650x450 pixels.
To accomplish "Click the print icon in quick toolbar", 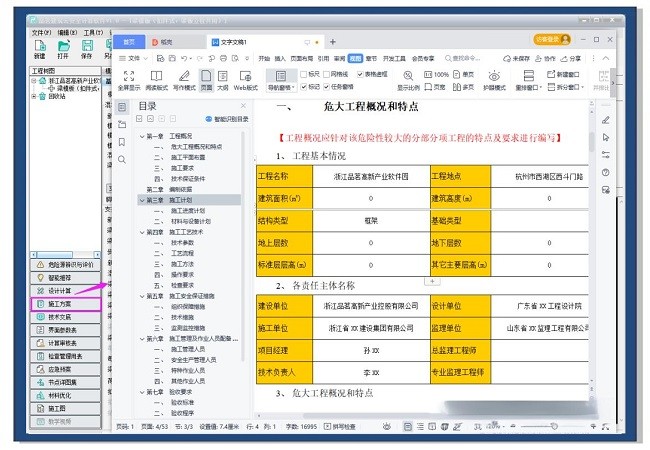I will click(x=223, y=58).
